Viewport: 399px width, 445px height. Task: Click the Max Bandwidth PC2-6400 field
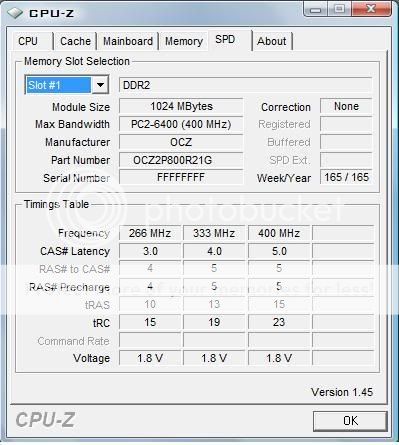click(x=181, y=124)
